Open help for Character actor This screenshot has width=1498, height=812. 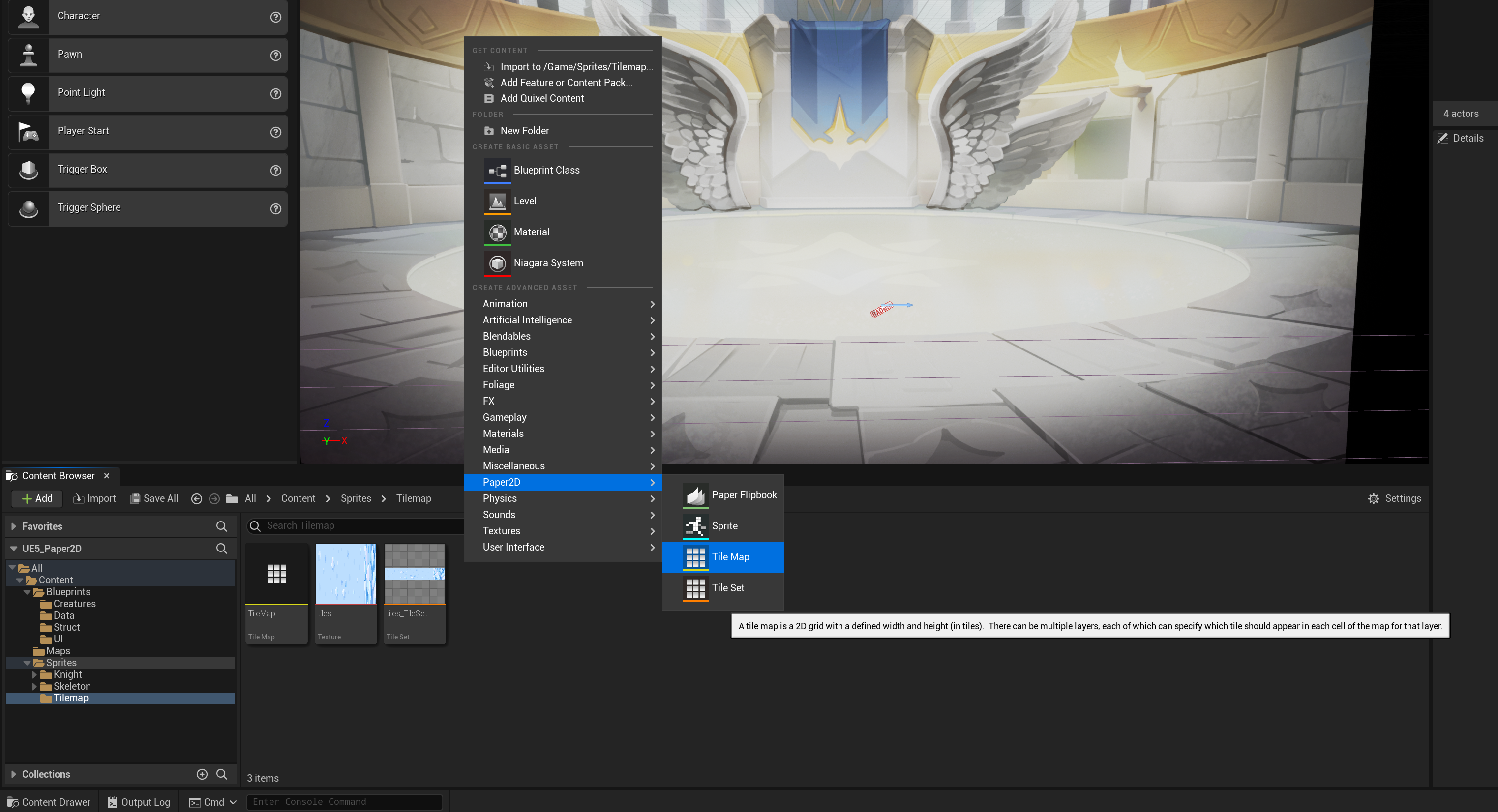(275, 17)
